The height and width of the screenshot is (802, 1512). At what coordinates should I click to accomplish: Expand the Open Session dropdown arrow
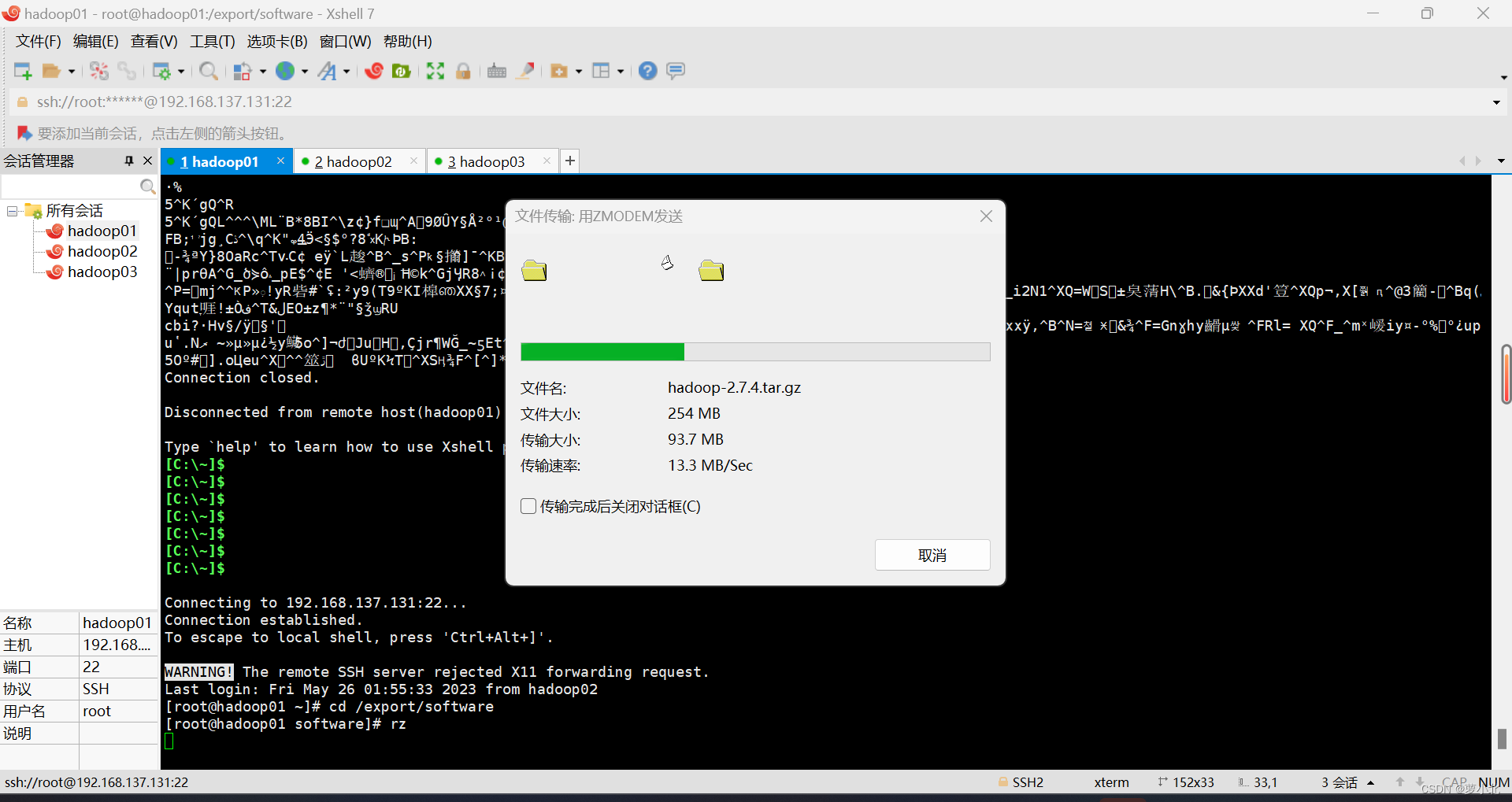coord(72,72)
